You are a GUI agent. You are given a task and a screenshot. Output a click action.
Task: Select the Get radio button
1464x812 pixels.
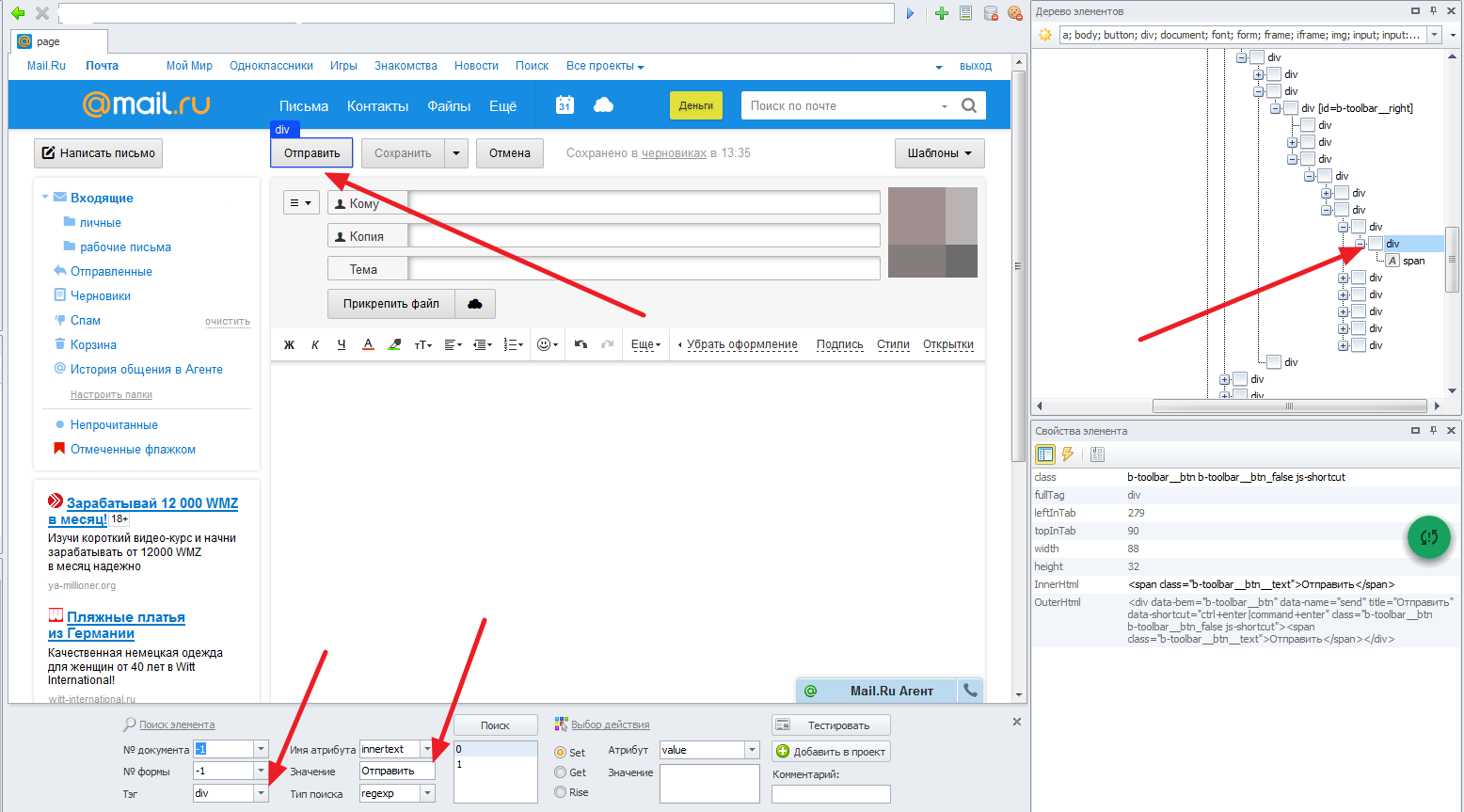coord(560,772)
